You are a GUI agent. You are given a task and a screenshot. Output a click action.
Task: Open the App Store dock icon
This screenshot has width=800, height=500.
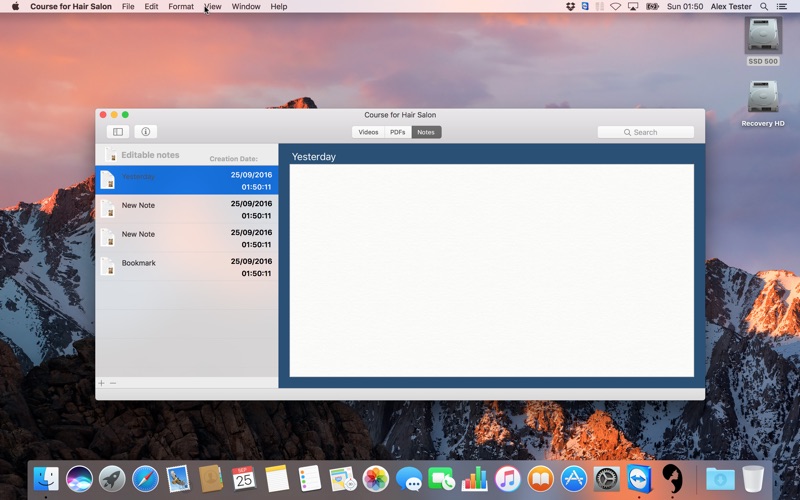point(573,479)
